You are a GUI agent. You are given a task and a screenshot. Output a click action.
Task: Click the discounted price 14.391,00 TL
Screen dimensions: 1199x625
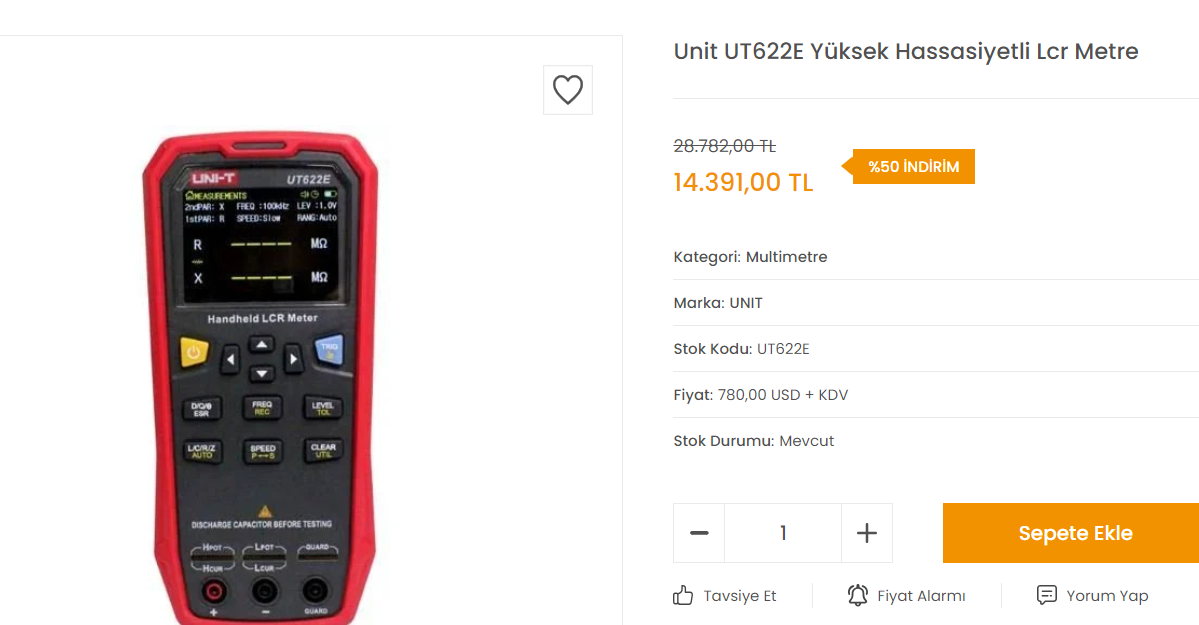click(743, 183)
